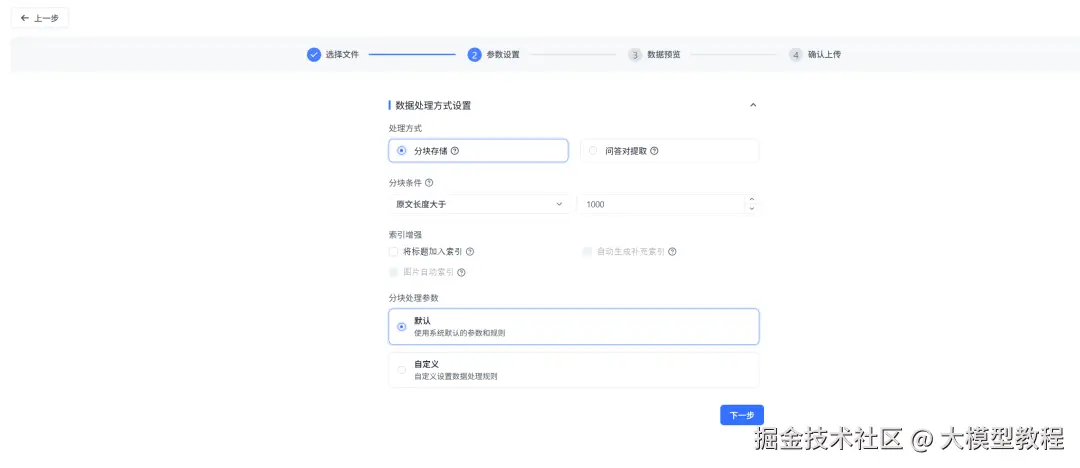This screenshot has width=1080, height=468.
Task: Click the step 1 checkmark icon for 选择文件
Action: (314, 55)
